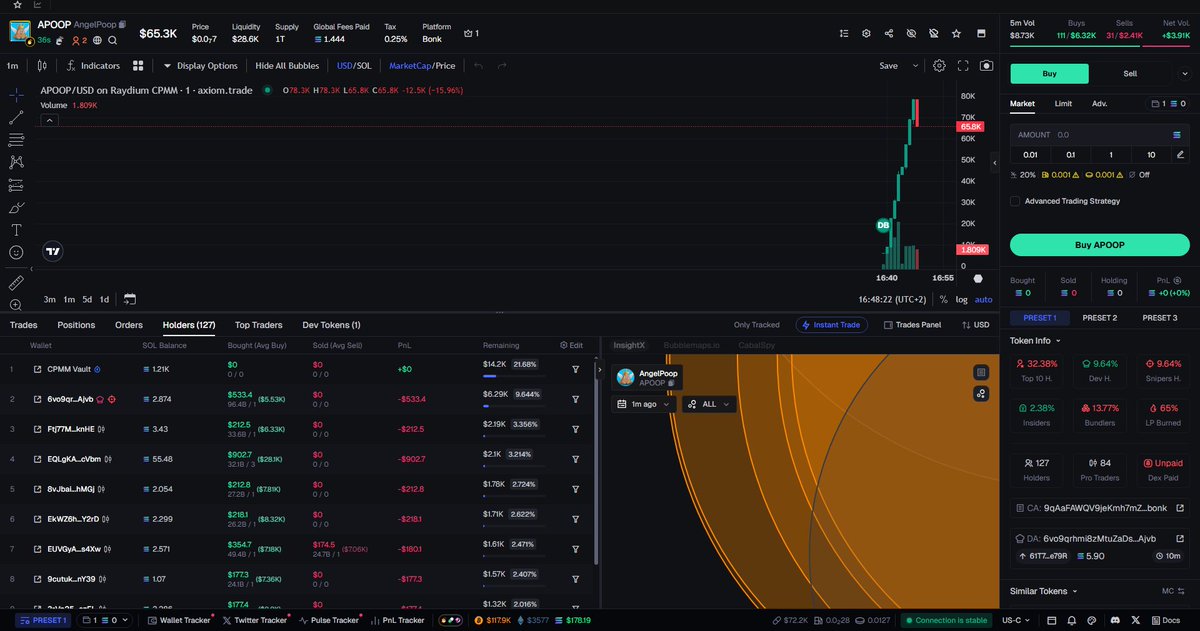Toggle MarketCap/Price chart display
Image resolution: width=1200 pixels, height=631 pixels.
tap(422, 66)
